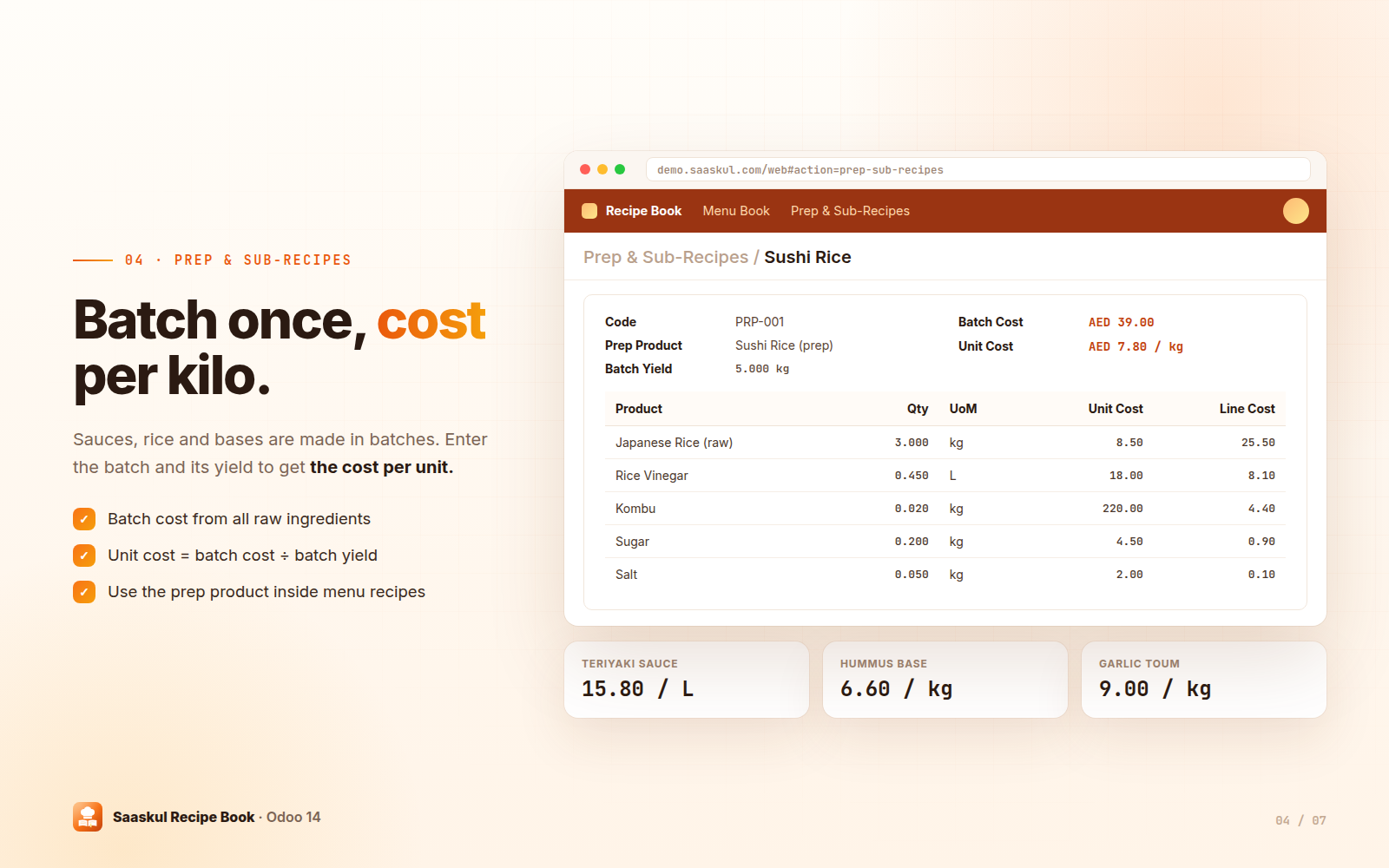Image resolution: width=1389 pixels, height=868 pixels.
Task: Click the red window close dot
Action: coord(585,169)
